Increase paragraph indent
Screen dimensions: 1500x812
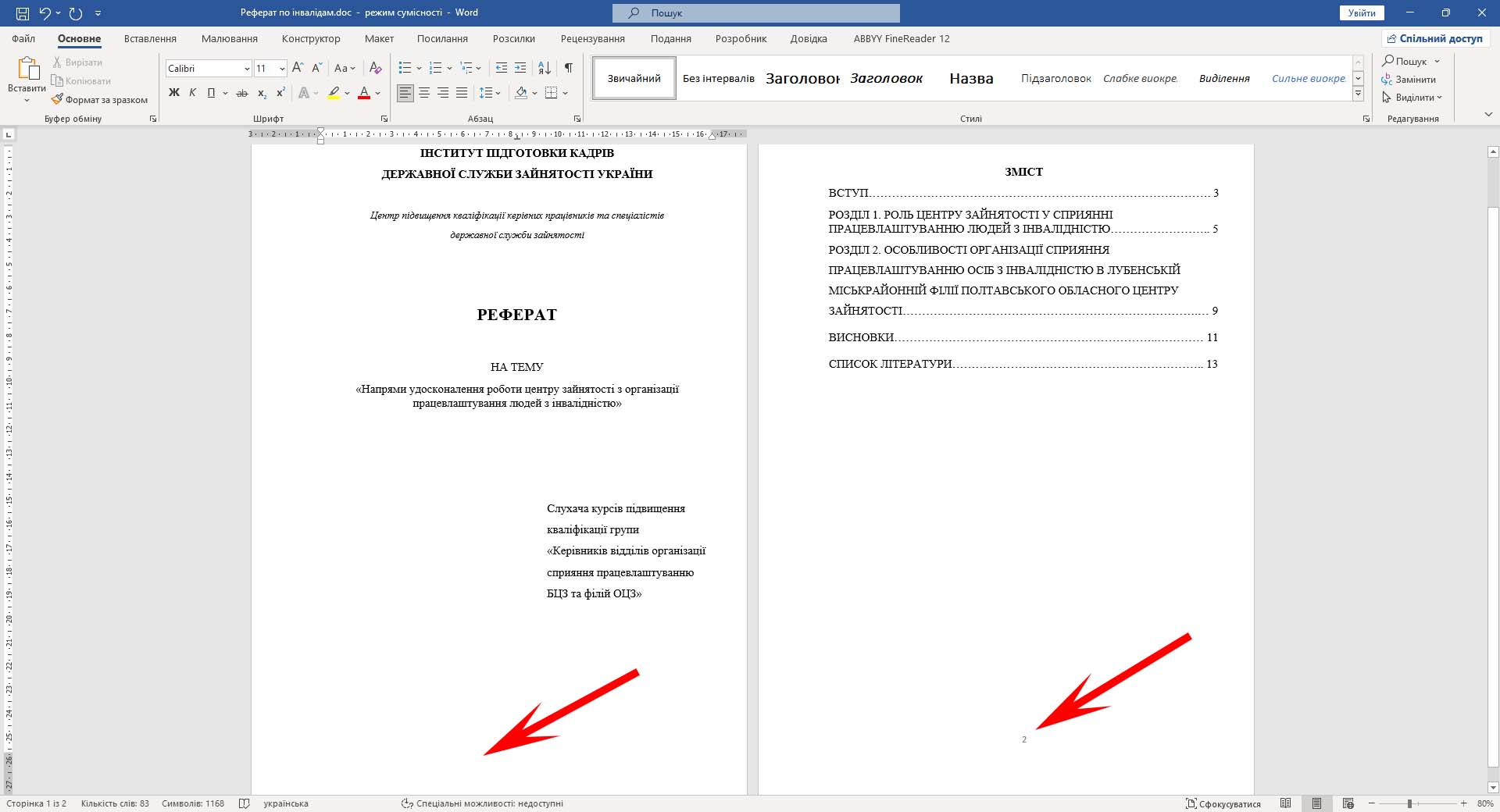[x=520, y=68]
